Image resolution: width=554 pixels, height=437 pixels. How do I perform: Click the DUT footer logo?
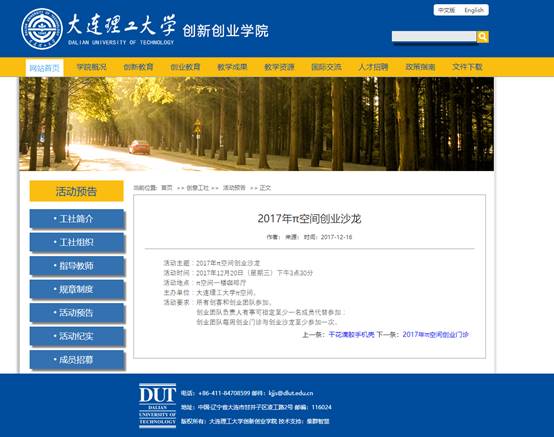pos(158,406)
